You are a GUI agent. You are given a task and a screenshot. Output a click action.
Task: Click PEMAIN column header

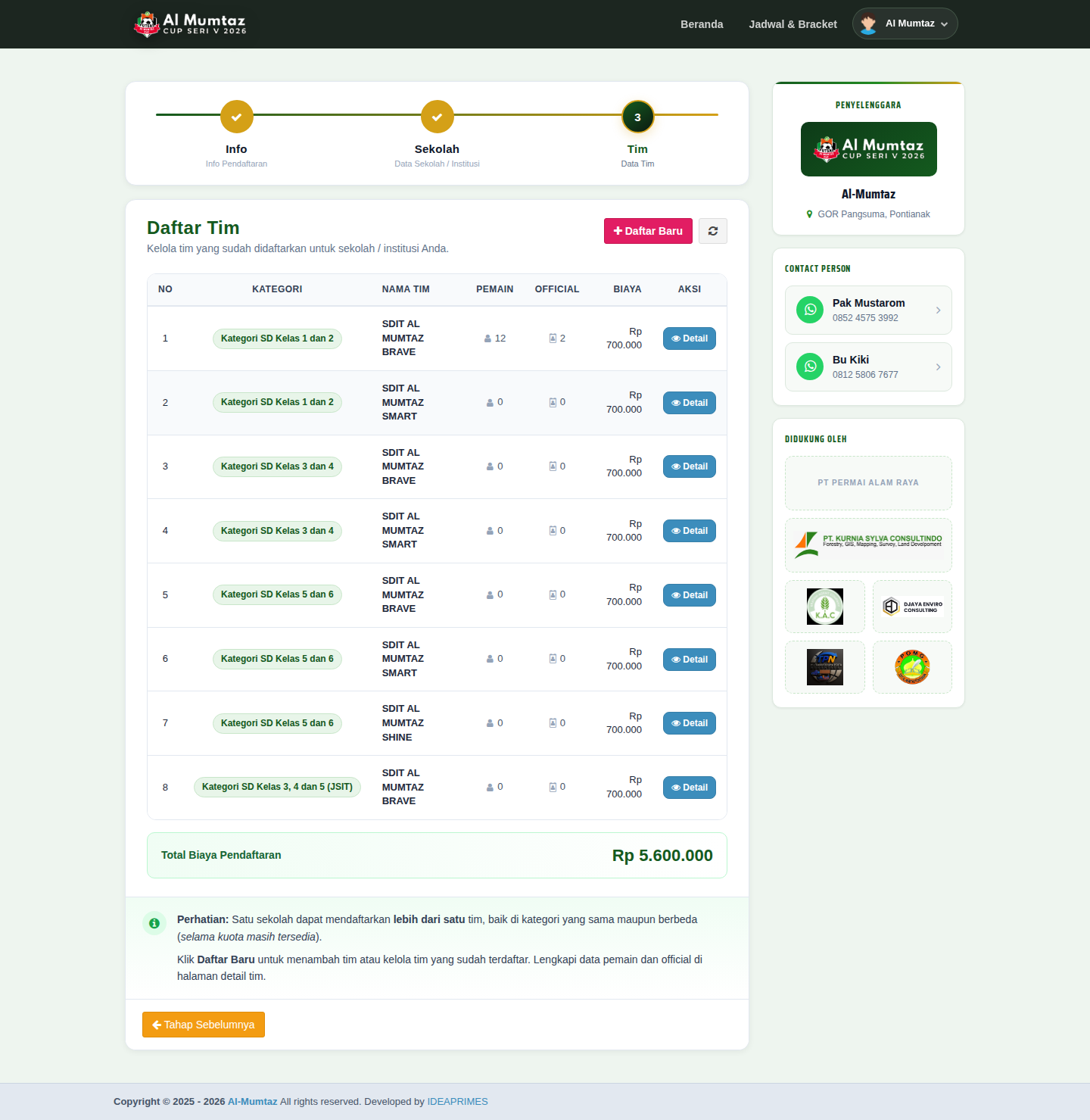coord(494,289)
